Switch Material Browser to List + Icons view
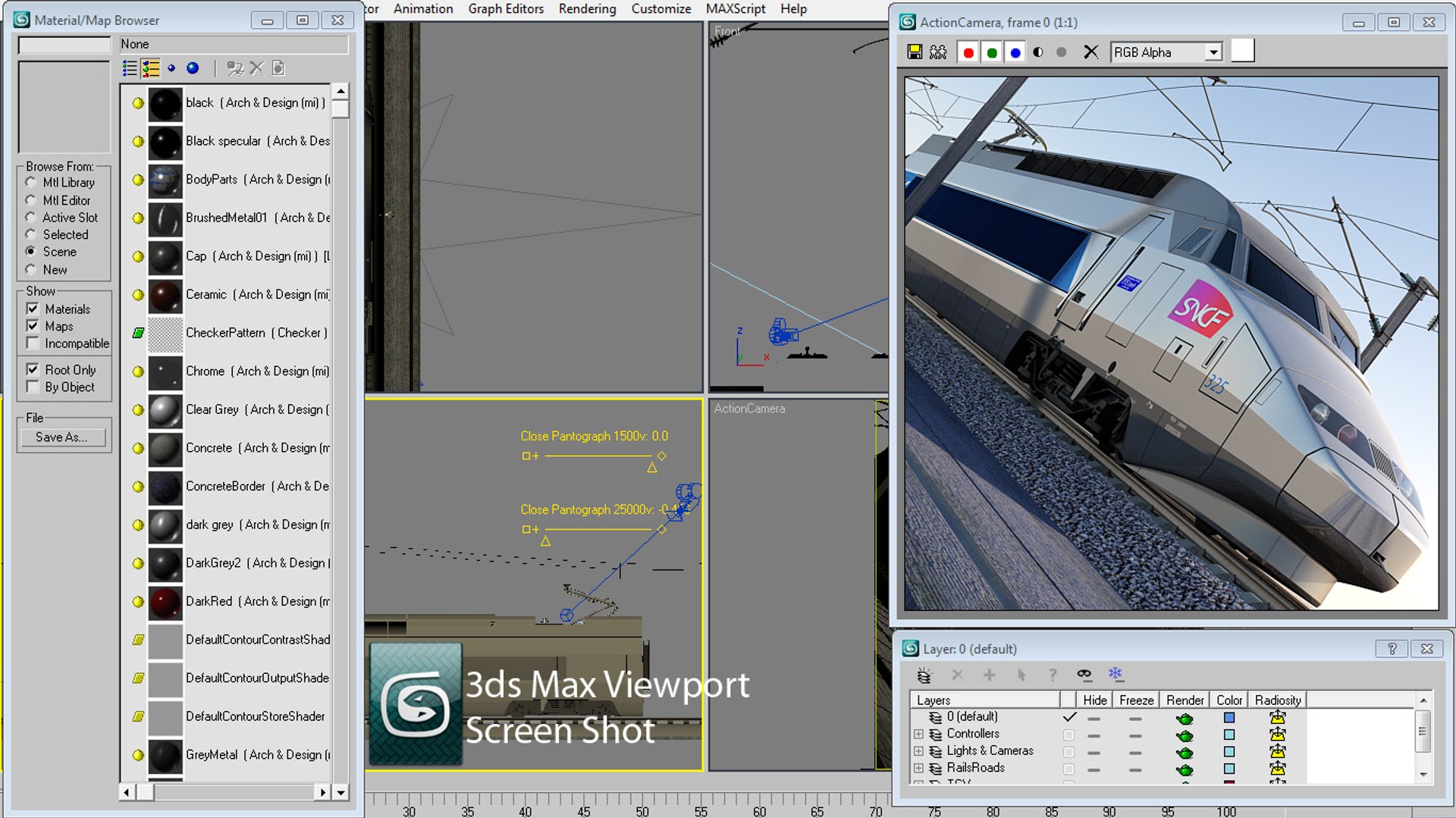The width and height of the screenshot is (1456, 818). [150, 68]
